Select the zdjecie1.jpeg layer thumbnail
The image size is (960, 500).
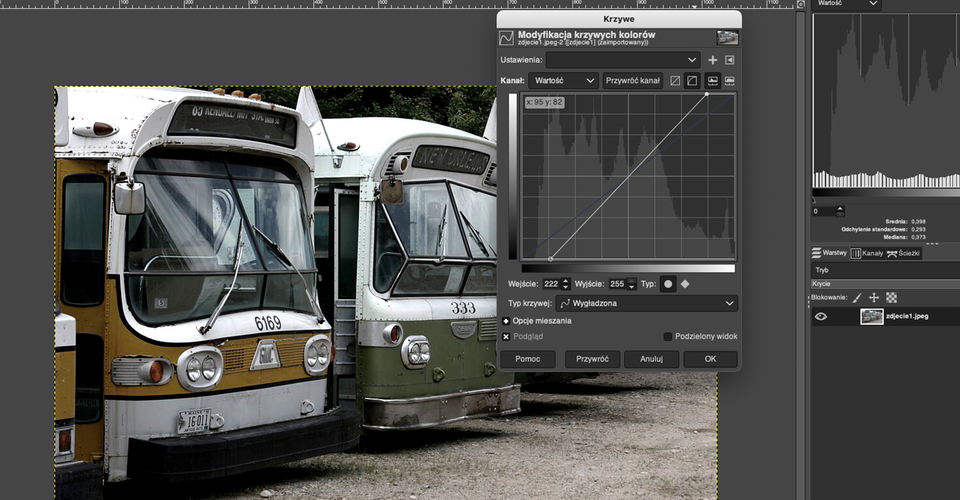click(x=871, y=316)
